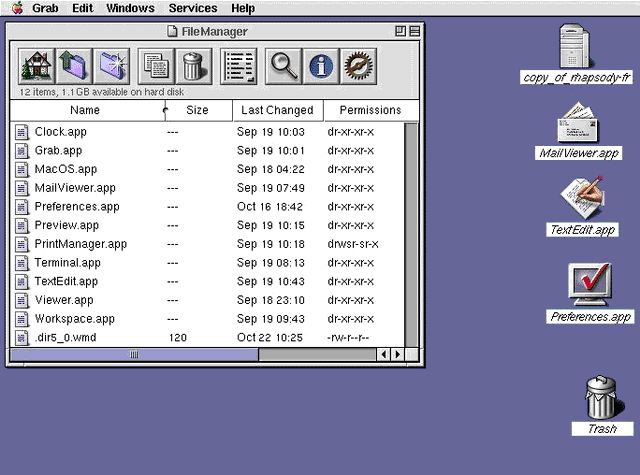Viewport: 640px width, 475px height.
Task: Create a new folder with sparkle icon
Action: [111, 66]
